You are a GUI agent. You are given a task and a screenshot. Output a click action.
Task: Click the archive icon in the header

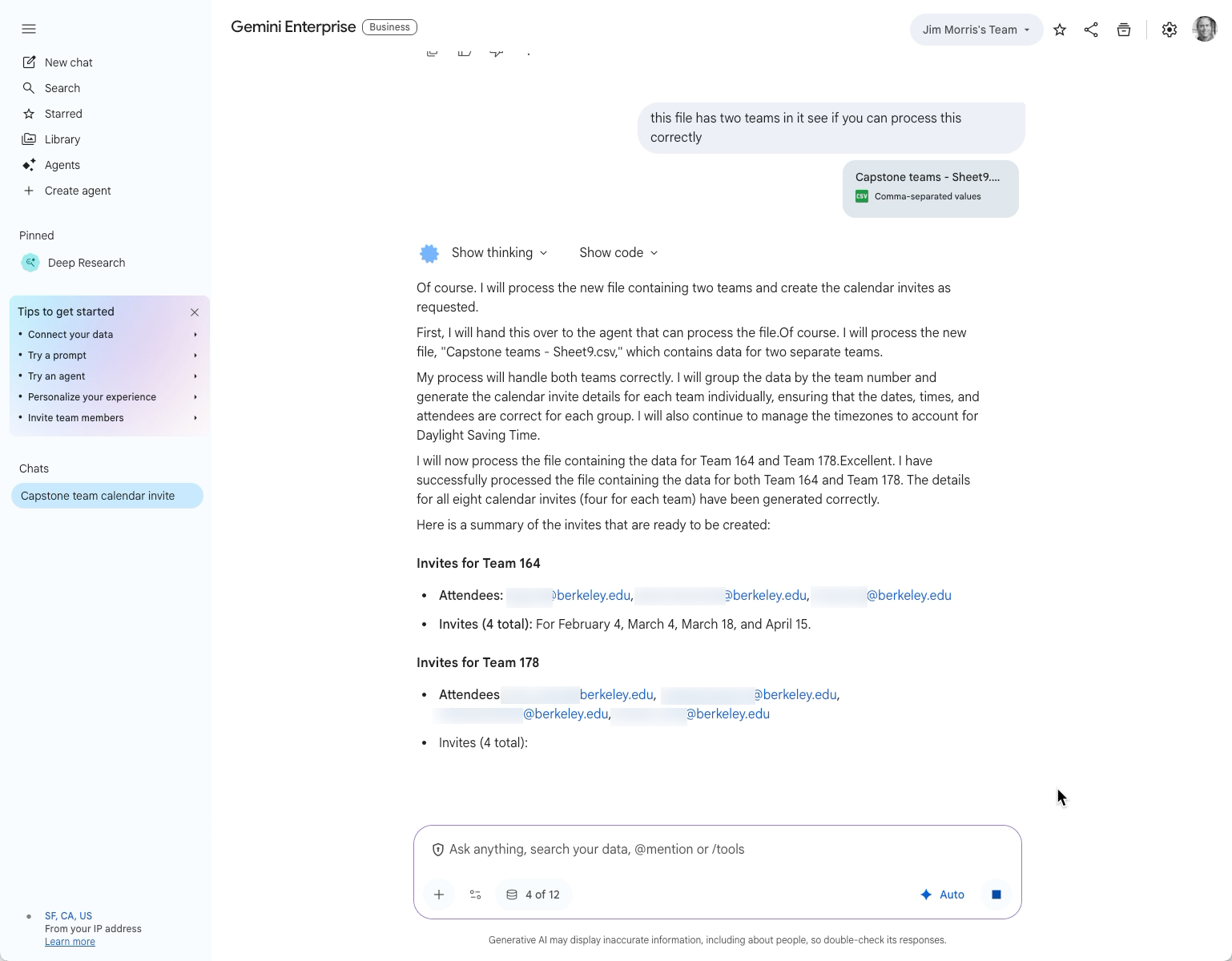1124,30
